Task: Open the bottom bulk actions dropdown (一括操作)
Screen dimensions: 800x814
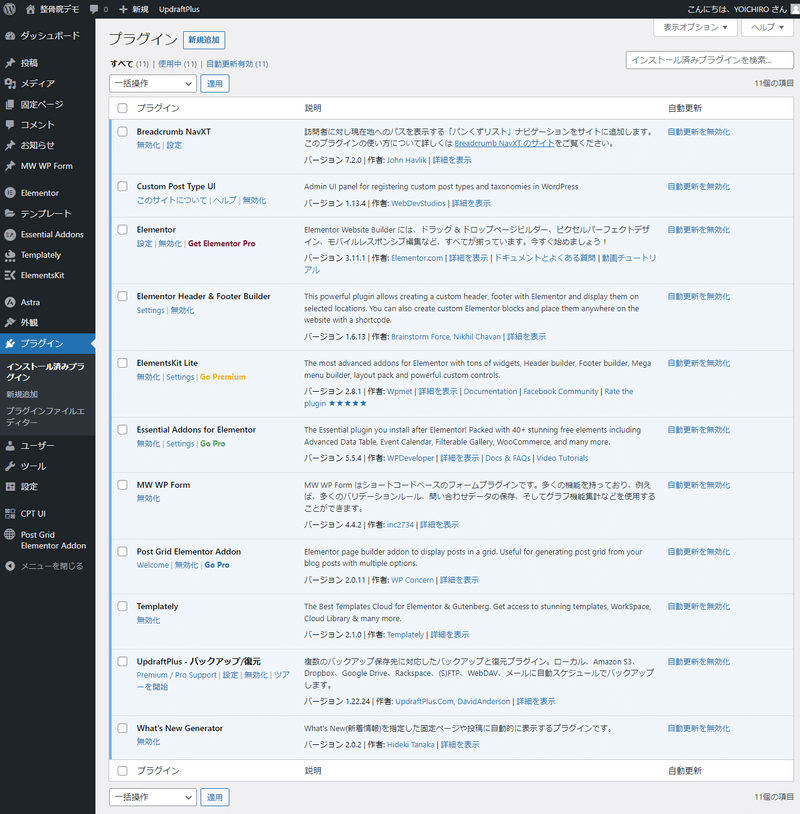Action: 153,797
